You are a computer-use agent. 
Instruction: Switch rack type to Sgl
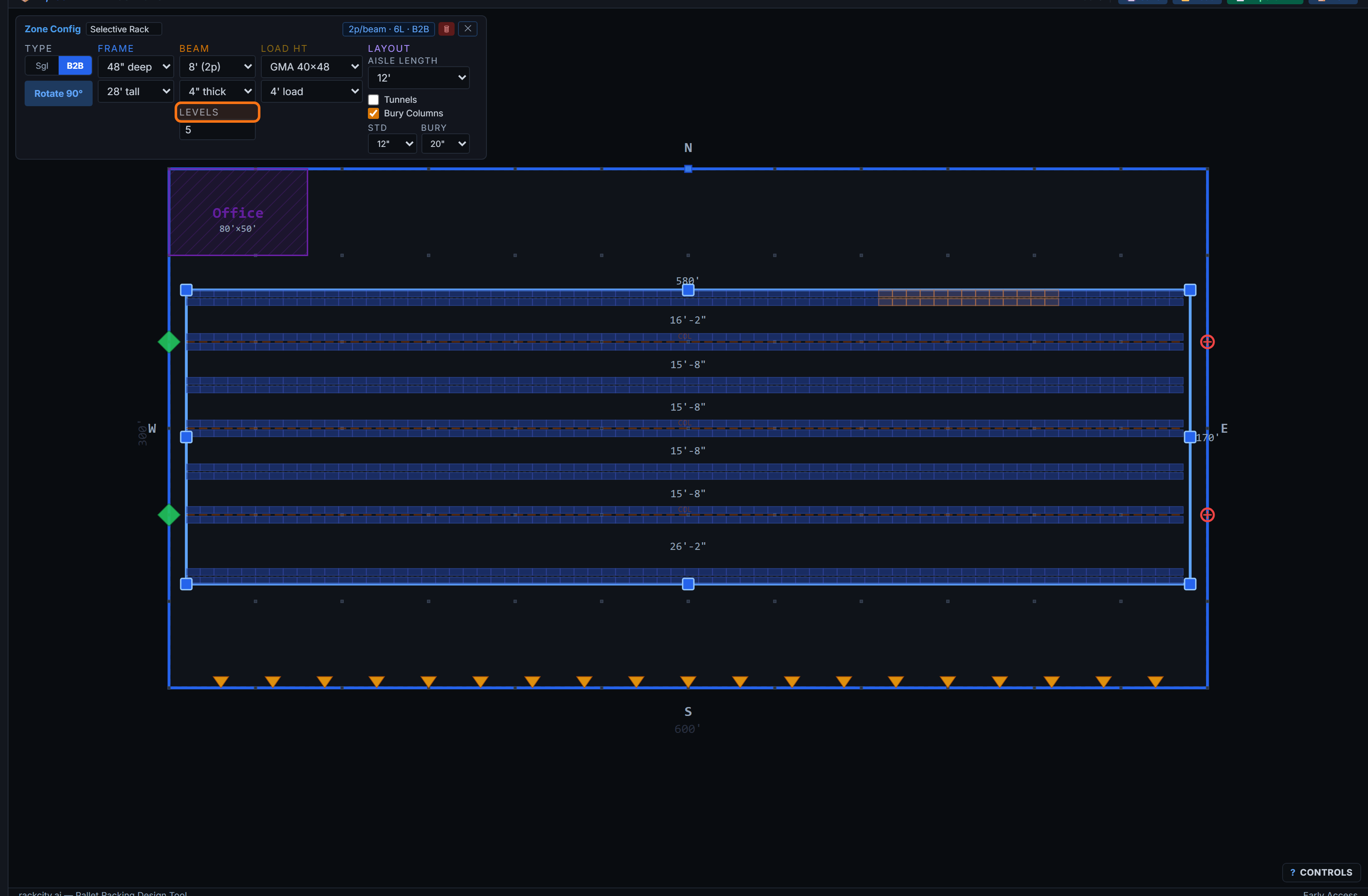pos(41,65)
